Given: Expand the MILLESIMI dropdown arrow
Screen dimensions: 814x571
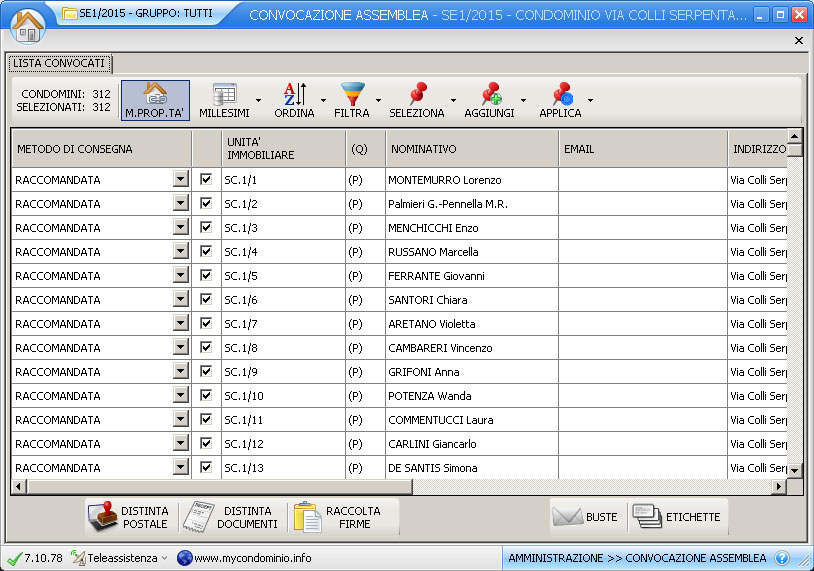Looking at the screenshot, I should [x=258, y=100].
